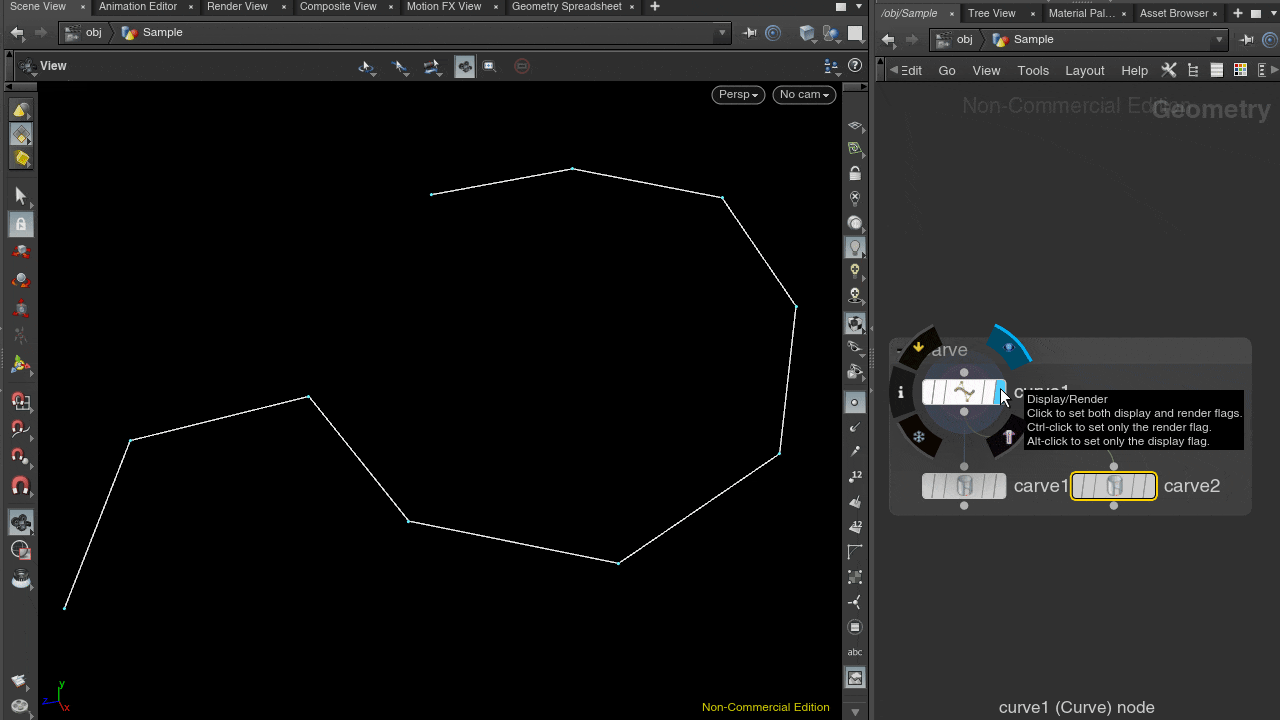Toggle the eye visibility ring button above curve1
The height and width of the screenshot is (720, 1280).
(x=1009, y=347)
